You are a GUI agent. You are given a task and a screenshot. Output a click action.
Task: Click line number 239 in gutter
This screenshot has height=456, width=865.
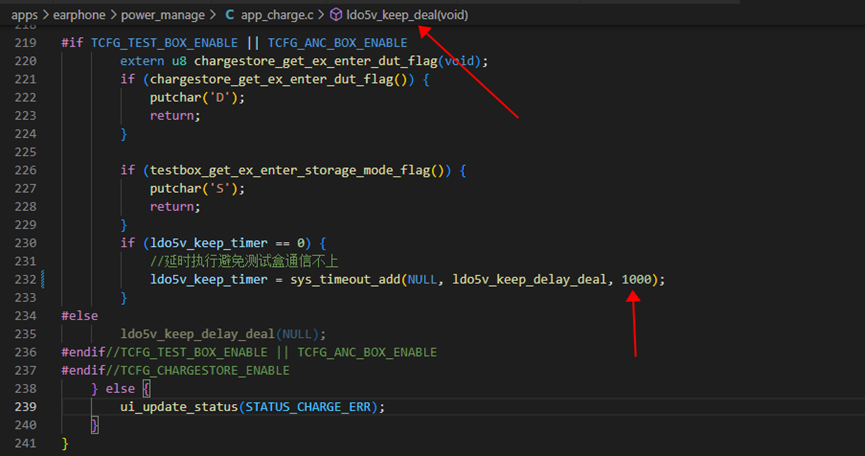[x=25, y=407]
